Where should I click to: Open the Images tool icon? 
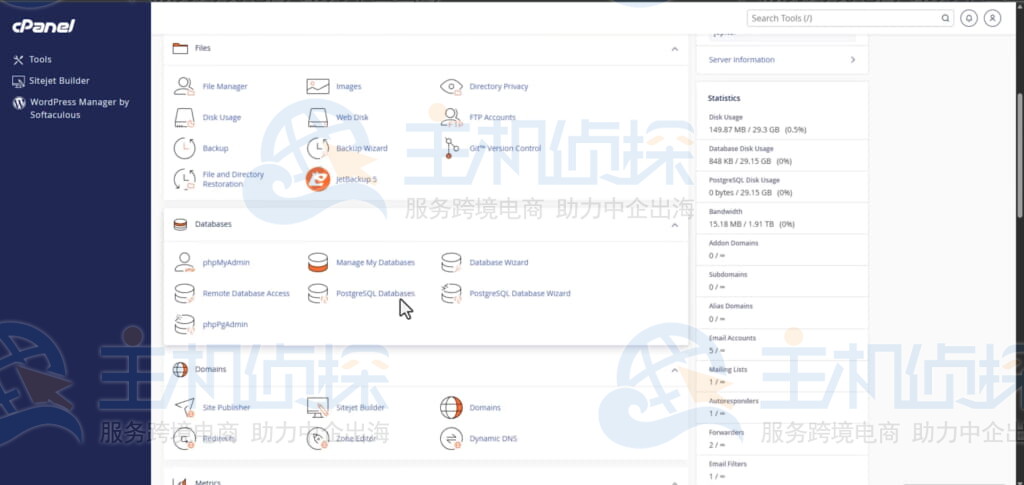[318, 86]
